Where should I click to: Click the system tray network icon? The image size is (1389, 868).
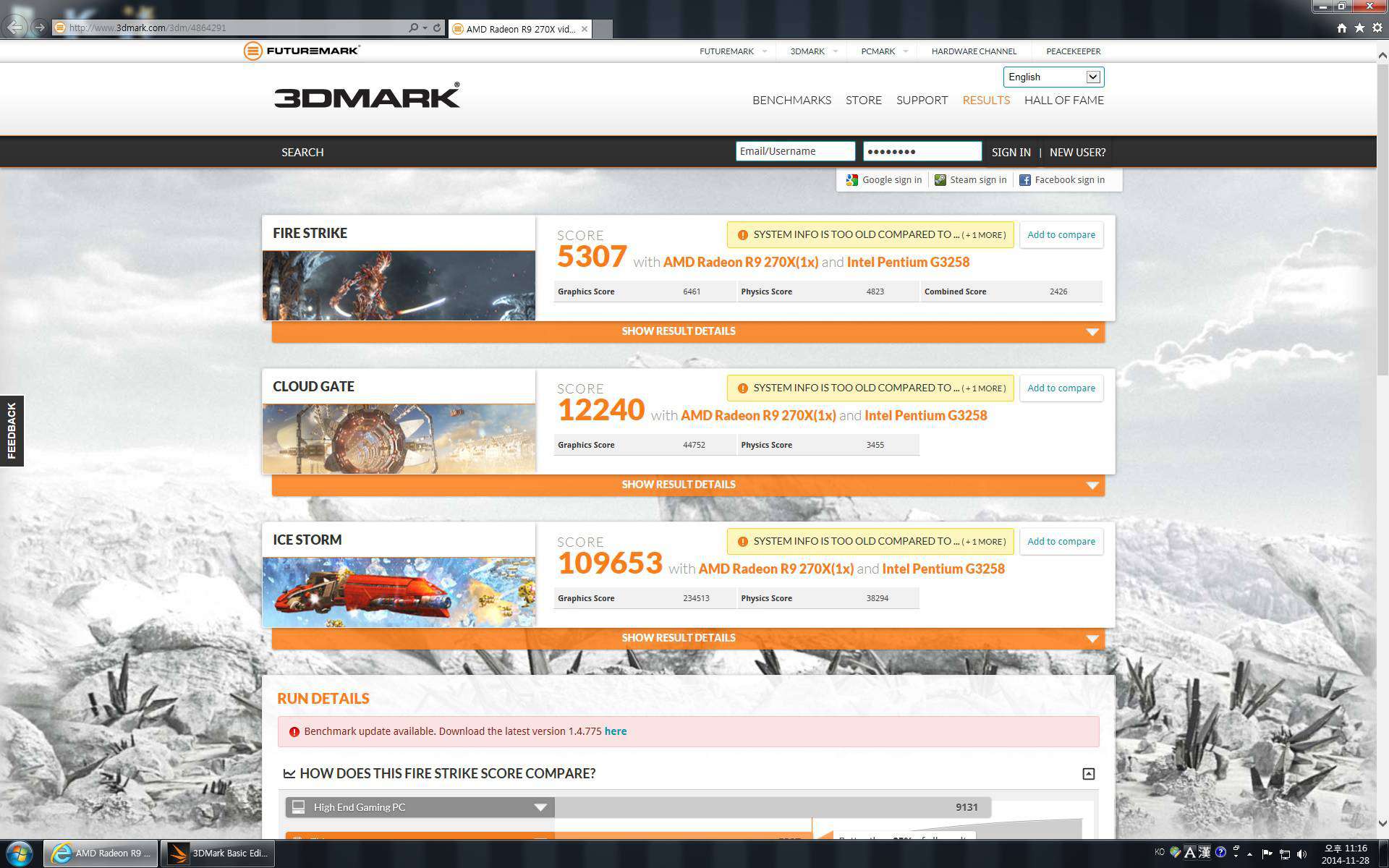(x=1285, y=854)
